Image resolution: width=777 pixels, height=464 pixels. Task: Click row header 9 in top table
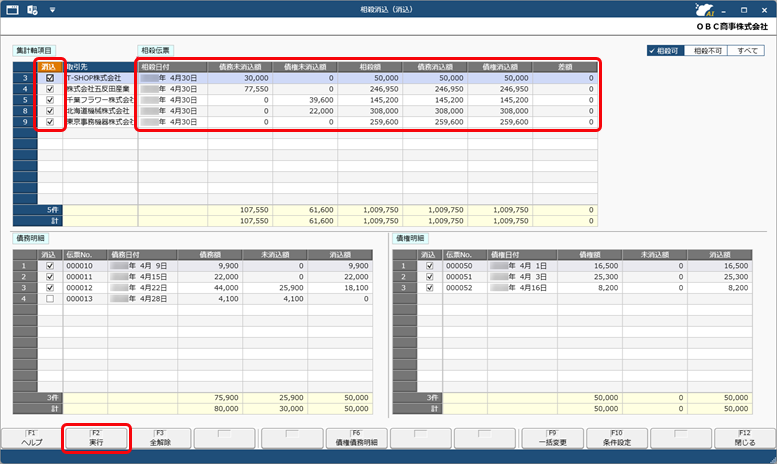(x=25, y=121)
